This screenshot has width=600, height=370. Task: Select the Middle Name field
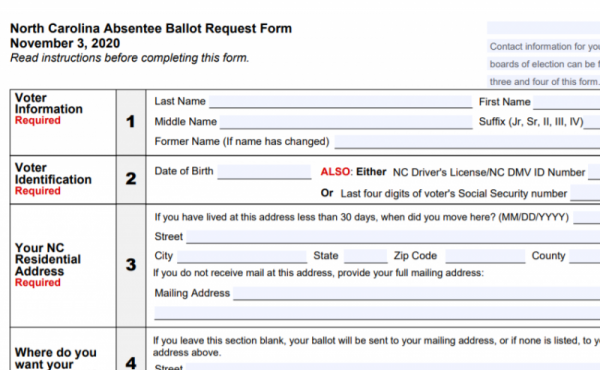(x=346, y=122)
